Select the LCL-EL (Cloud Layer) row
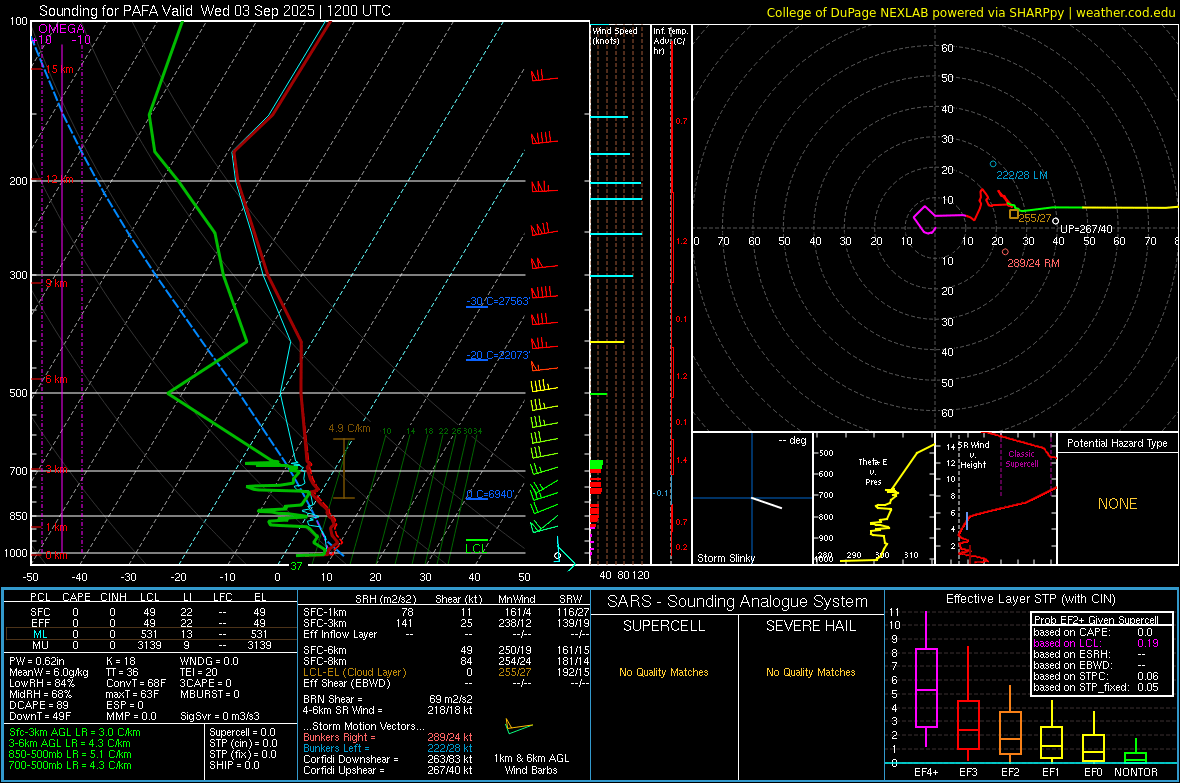 (x=446, y=672)
